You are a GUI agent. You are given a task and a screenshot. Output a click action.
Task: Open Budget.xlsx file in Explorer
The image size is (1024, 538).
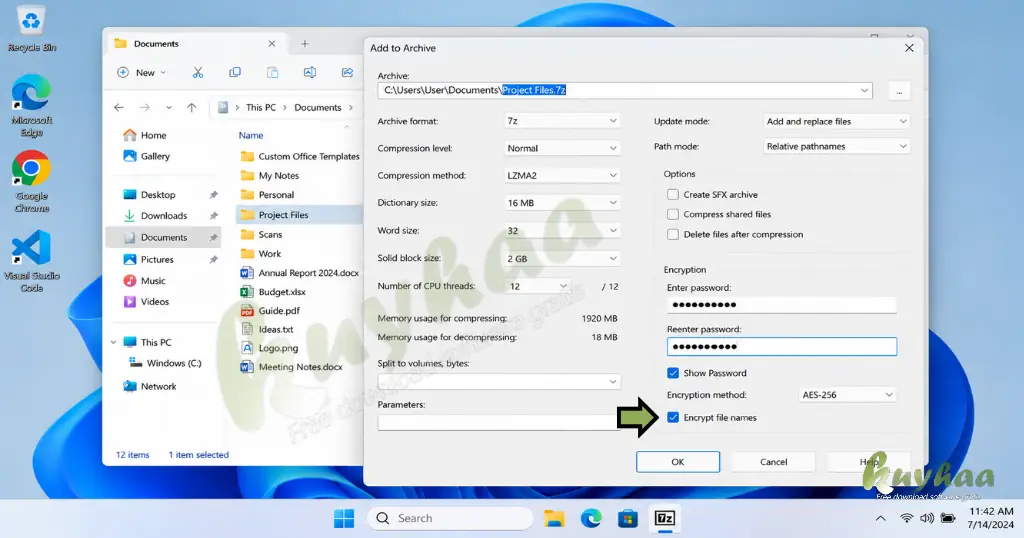[282, 292]
